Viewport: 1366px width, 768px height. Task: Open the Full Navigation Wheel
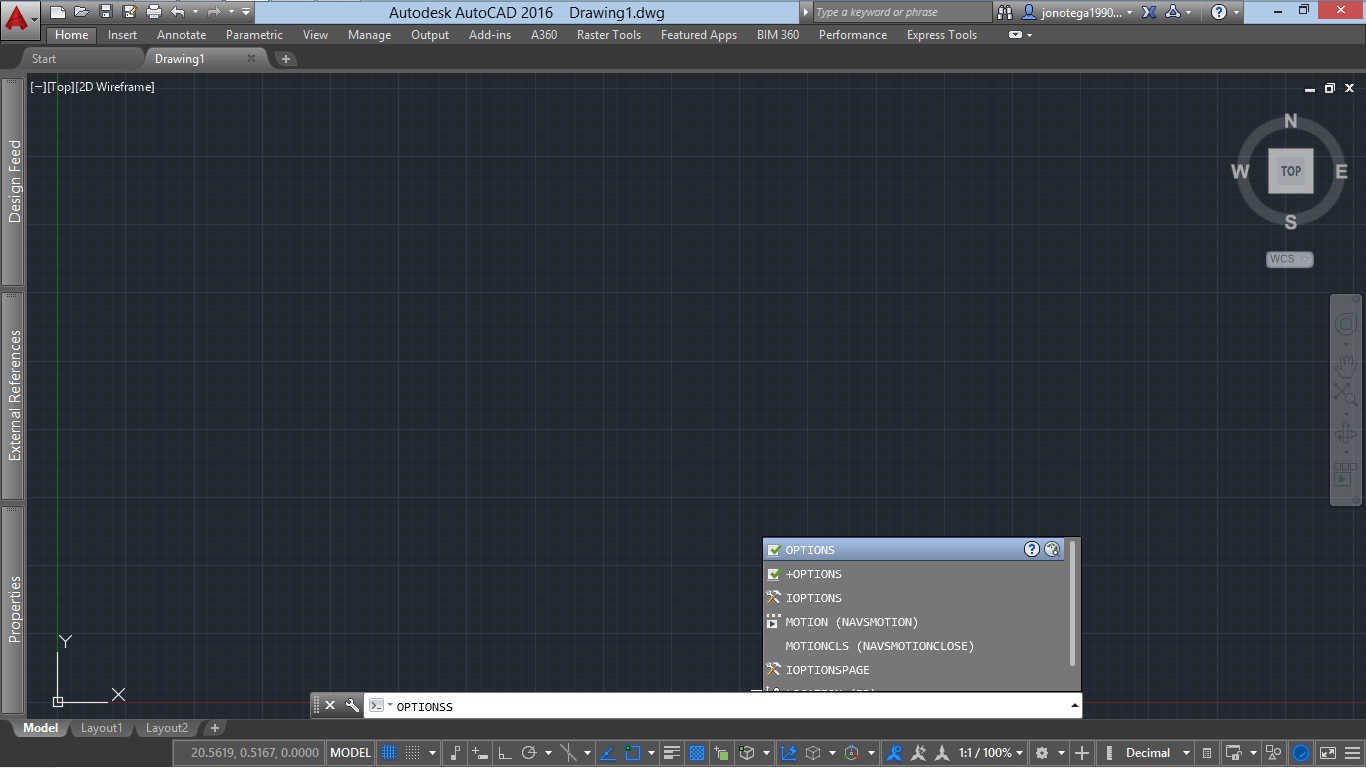[1345, 324]
